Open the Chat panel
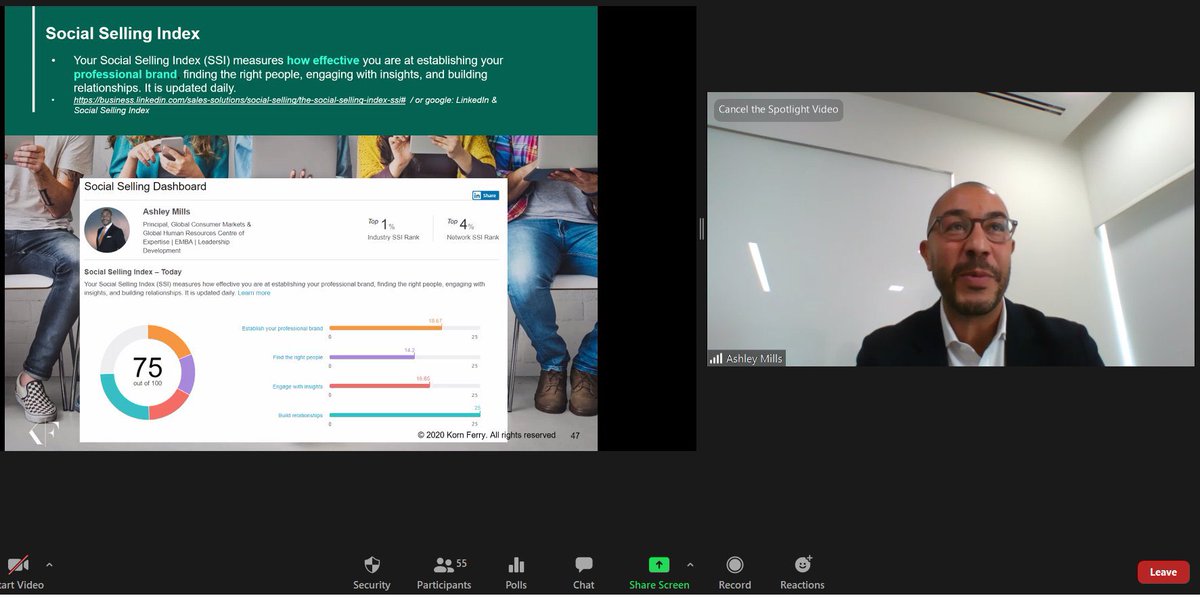 (x=584, y=573)
